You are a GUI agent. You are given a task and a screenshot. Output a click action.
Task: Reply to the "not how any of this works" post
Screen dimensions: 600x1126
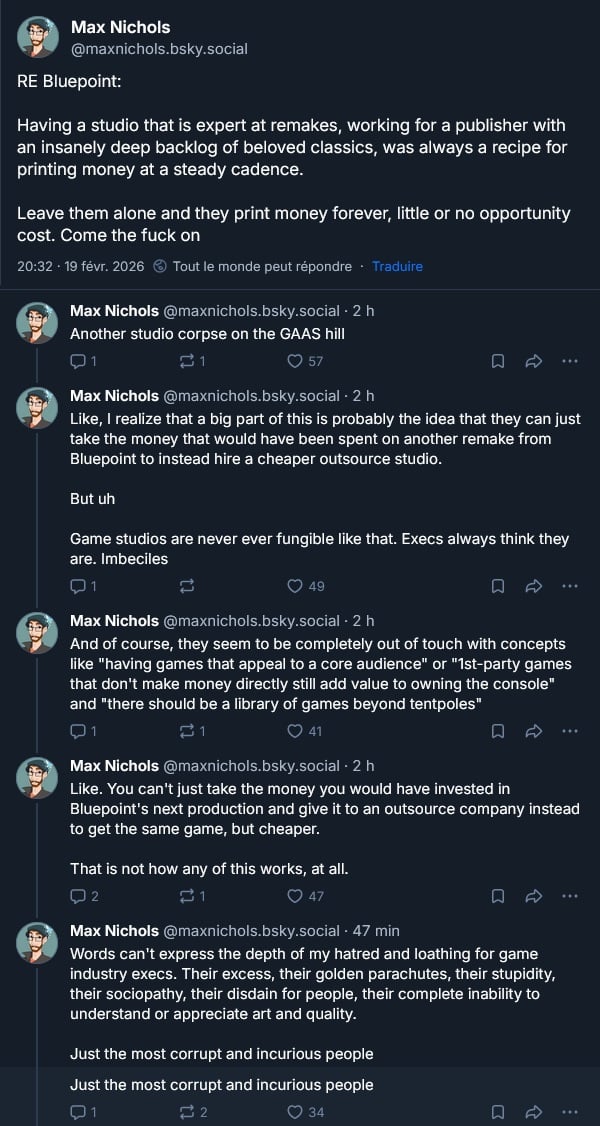click(x=78, y=896)
